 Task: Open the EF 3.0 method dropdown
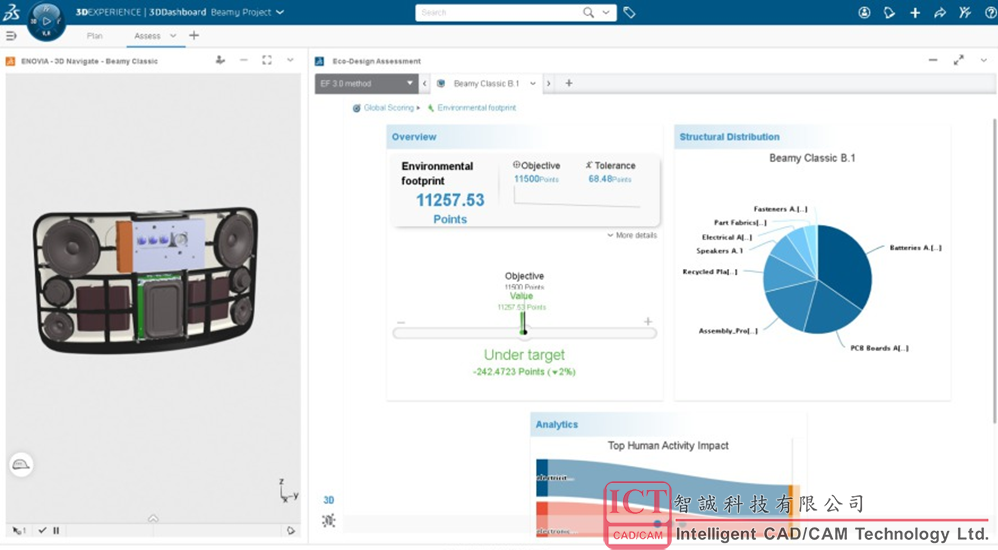[366, 83]
